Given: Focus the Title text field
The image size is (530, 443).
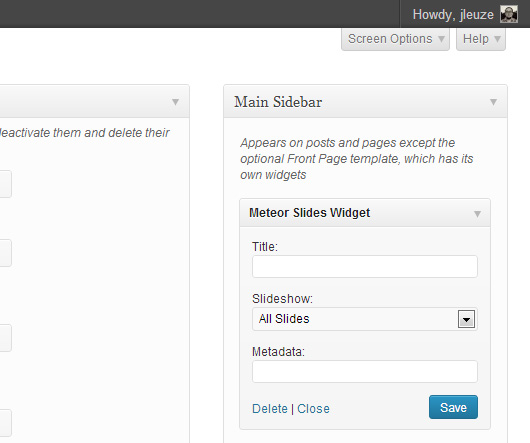Looking at the screenshot, I should (365, 267).
